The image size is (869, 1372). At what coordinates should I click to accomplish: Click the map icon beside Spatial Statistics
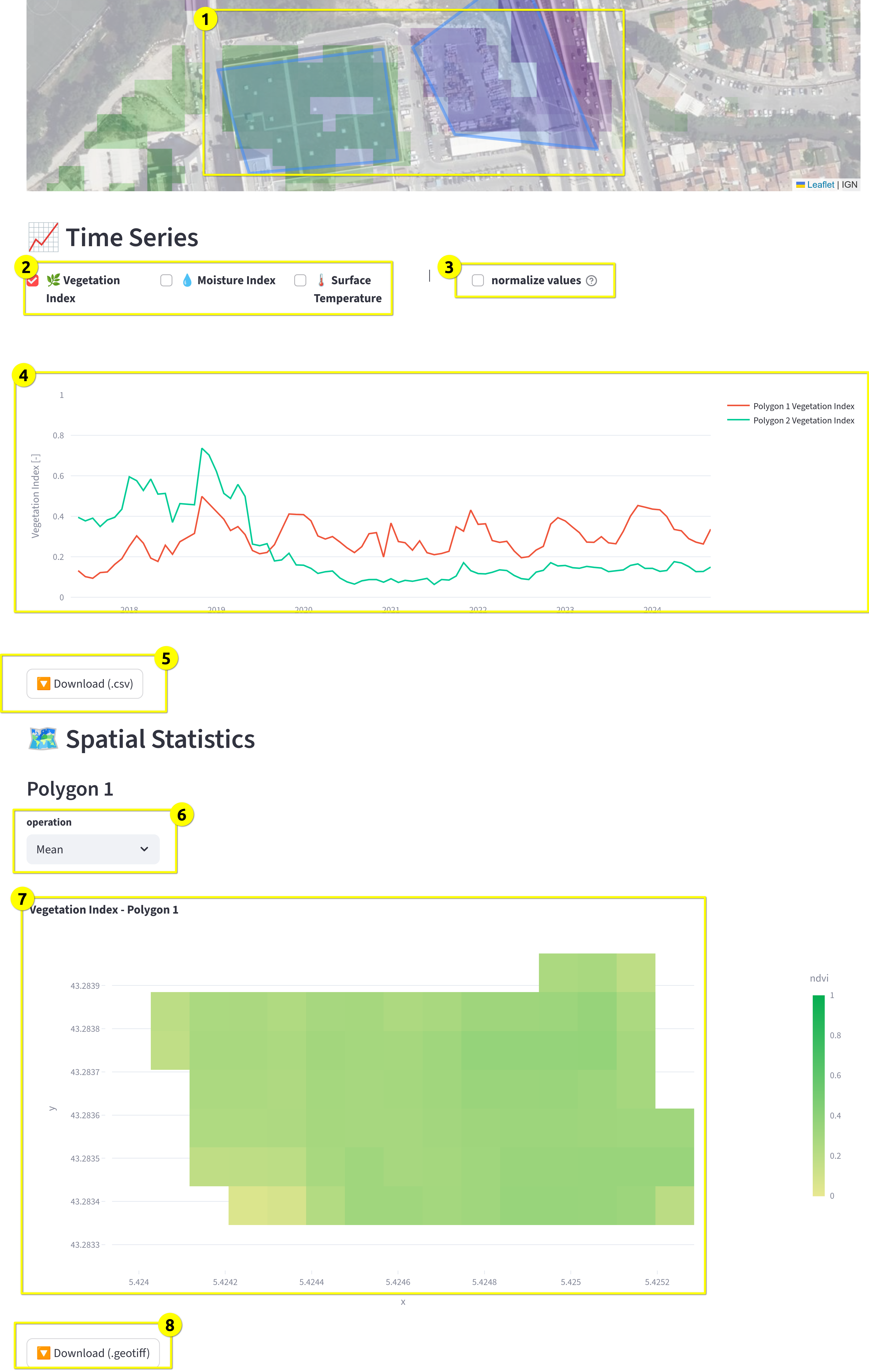tap(43, 738)
